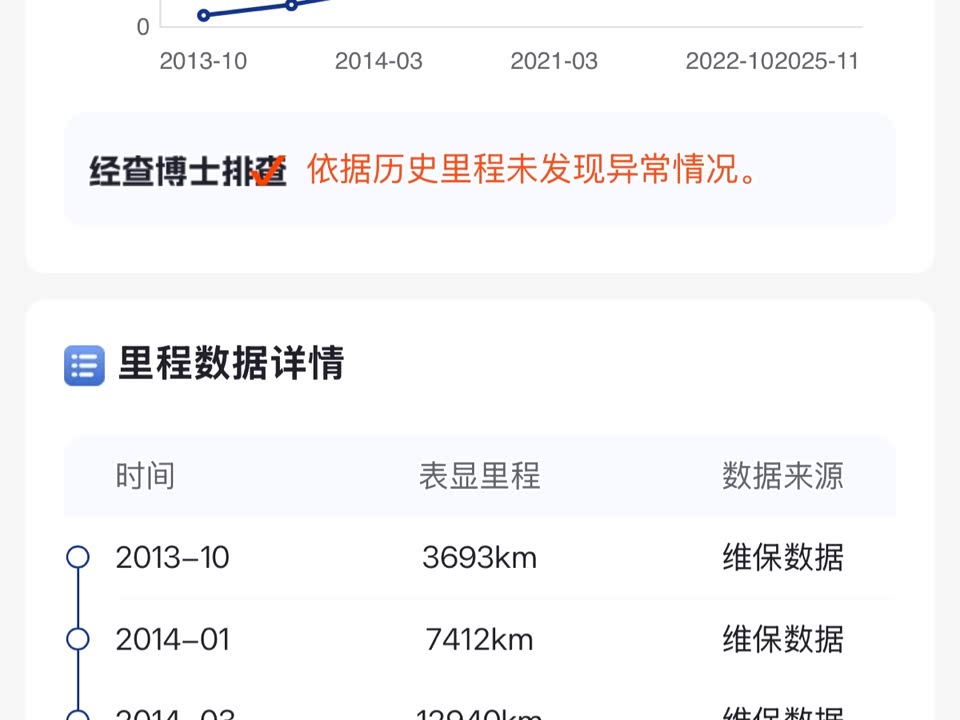Select the timeline circle for the 3693km row
This screenshot has height=720, width=960.
click(x=78, y=557)
